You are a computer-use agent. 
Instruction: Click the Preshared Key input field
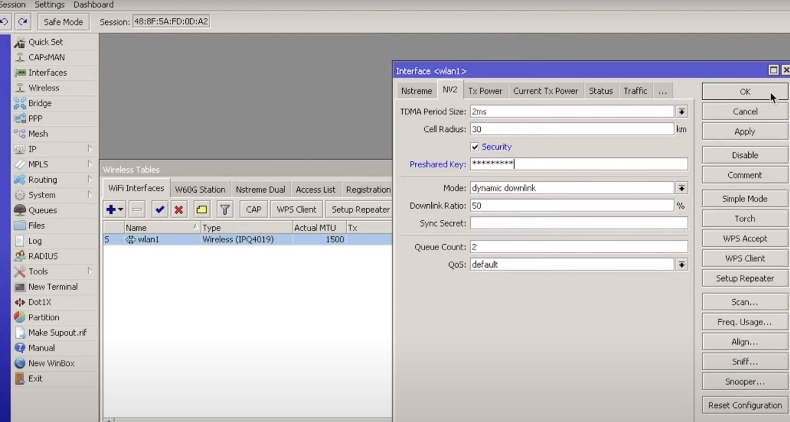click(578, 164)
